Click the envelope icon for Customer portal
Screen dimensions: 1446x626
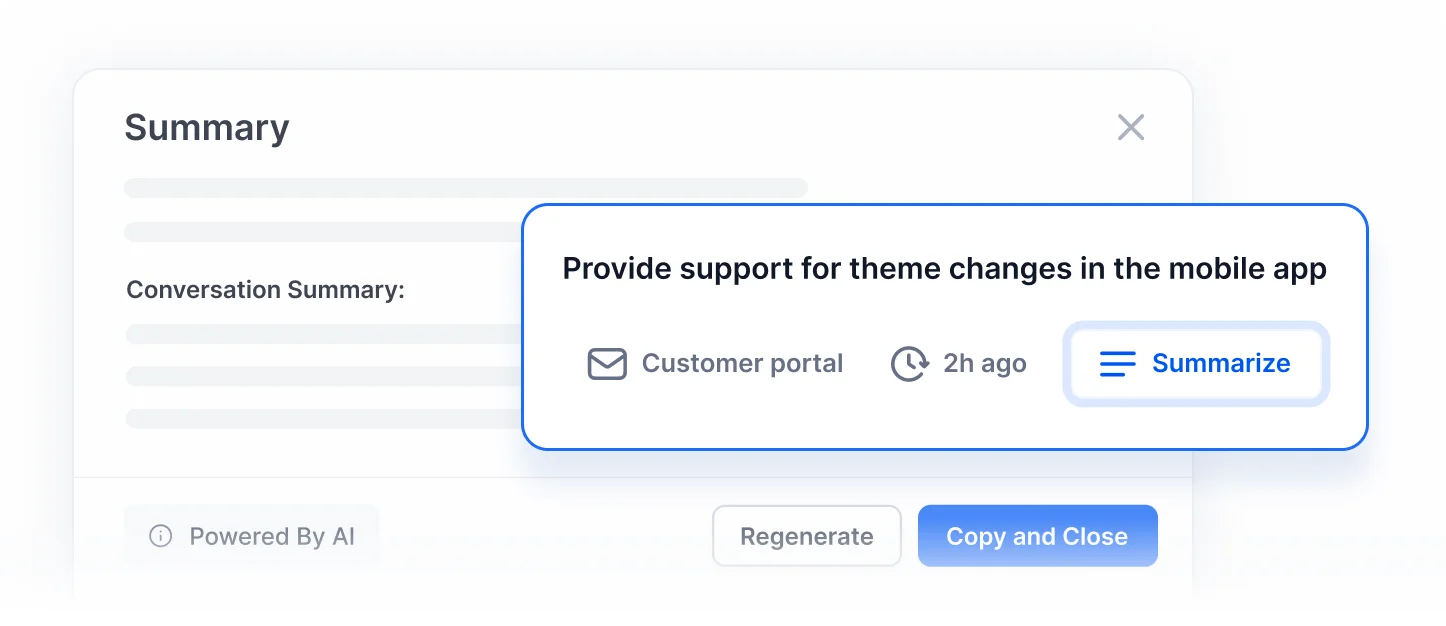[607, 364]
